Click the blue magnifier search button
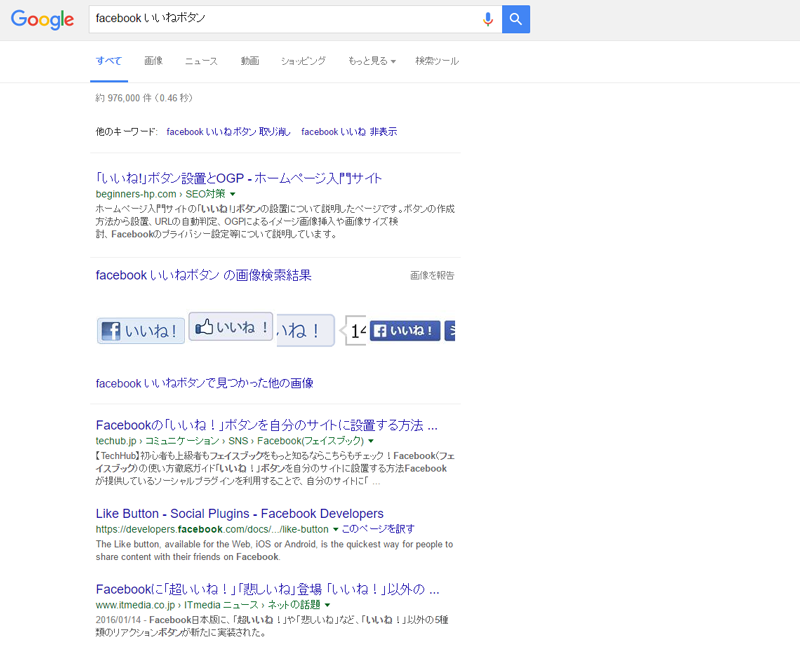Viewport: 800px width, 648px height. (516, 19)
